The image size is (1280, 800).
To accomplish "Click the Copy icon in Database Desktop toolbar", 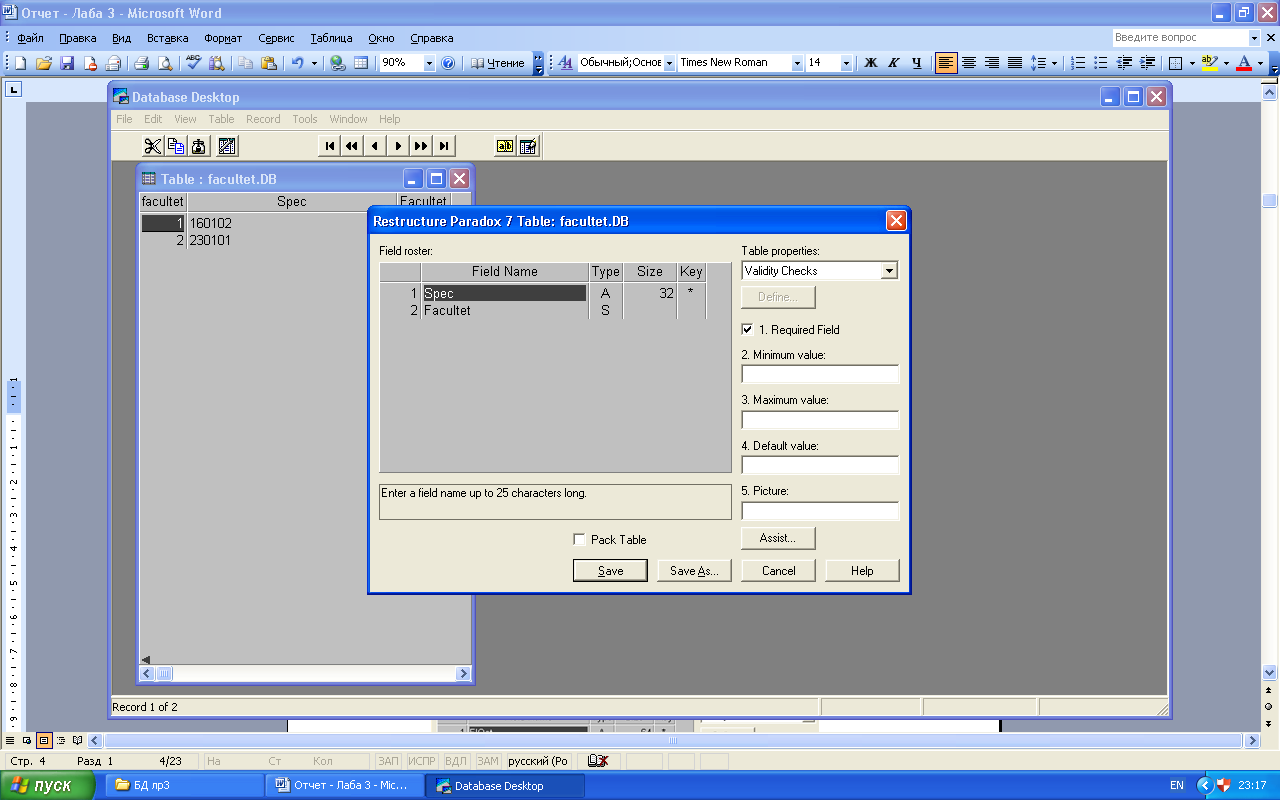I will [176, 146].
